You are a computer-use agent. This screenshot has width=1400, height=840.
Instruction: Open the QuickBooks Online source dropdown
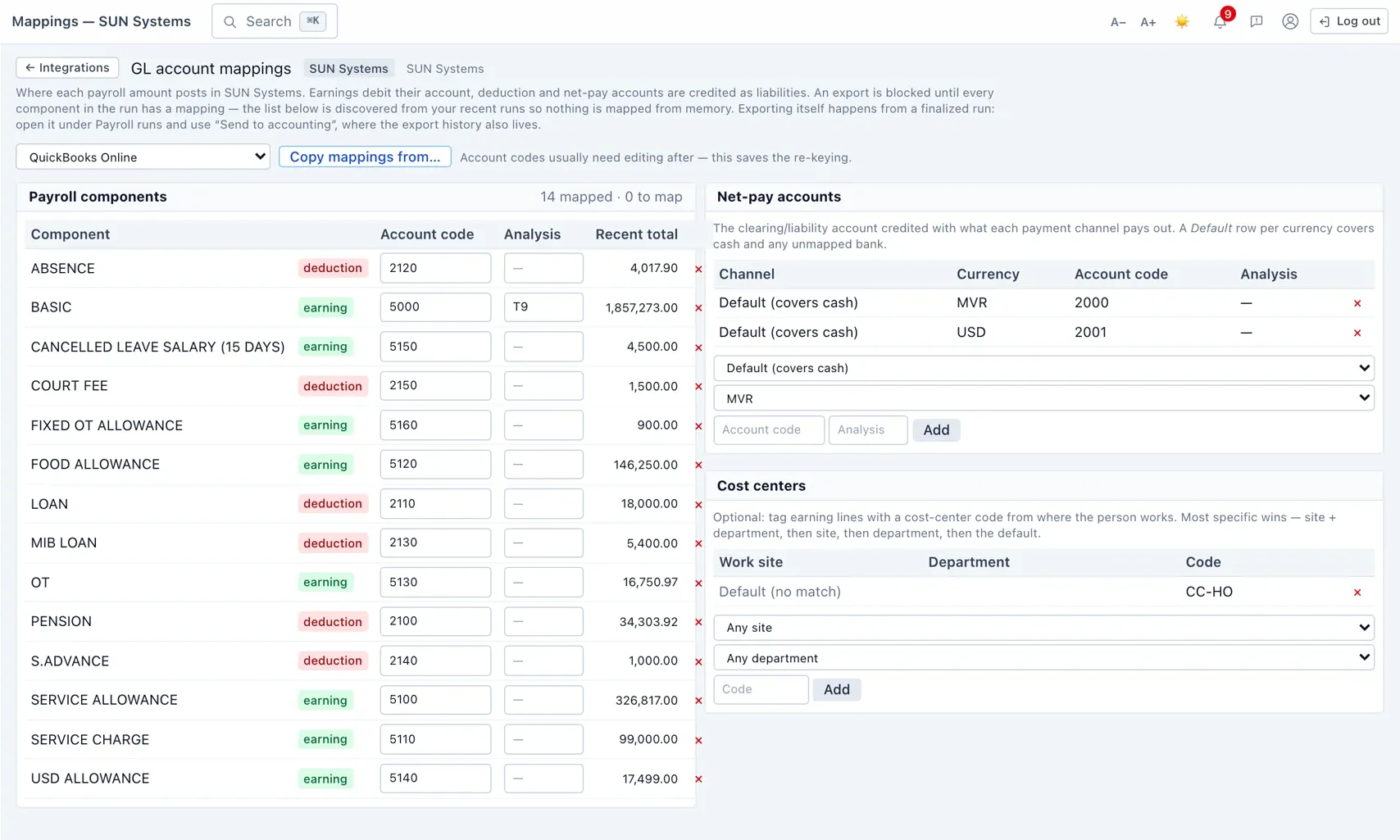point(143,157)
